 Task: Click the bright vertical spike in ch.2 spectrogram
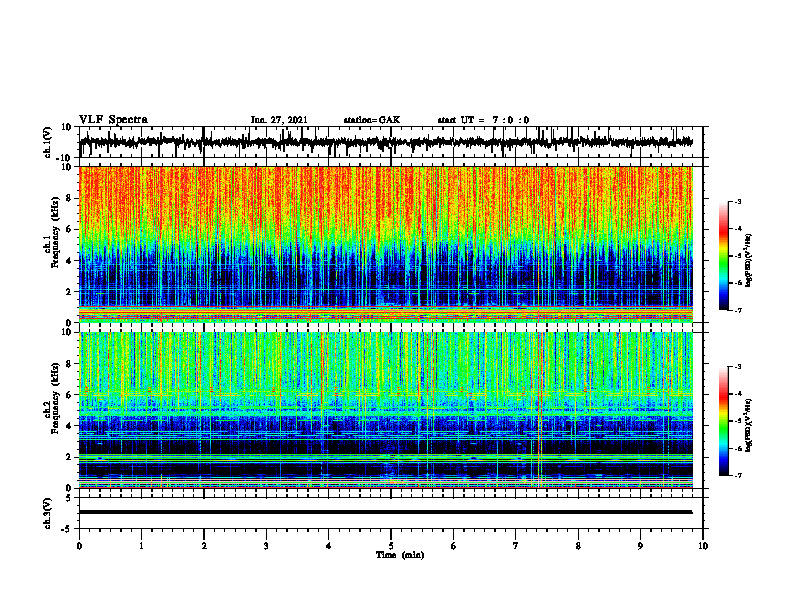(x=539, y=410)
